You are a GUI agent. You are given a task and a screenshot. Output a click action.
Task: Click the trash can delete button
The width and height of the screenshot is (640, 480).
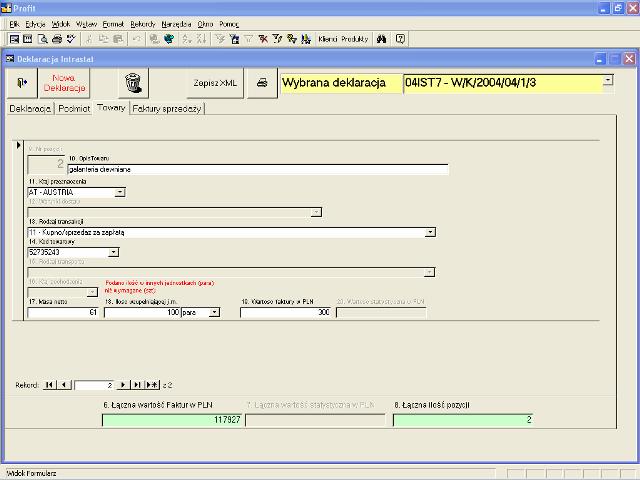133,83
